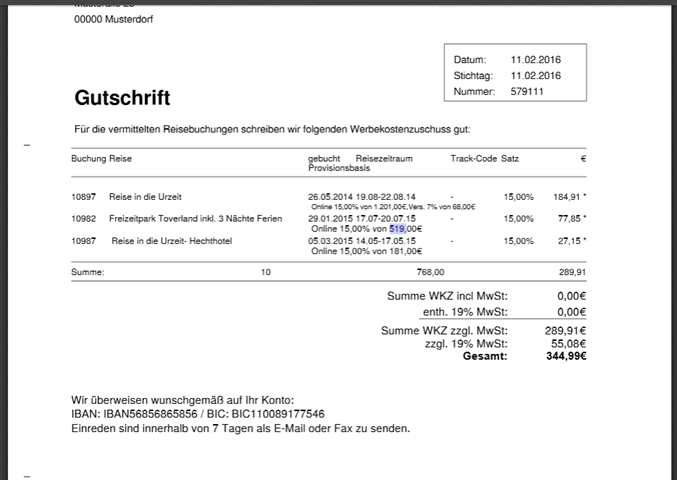Click the Nummer value 579111
The height and width of the screenshot is (480, 677).
coord(529,92)
